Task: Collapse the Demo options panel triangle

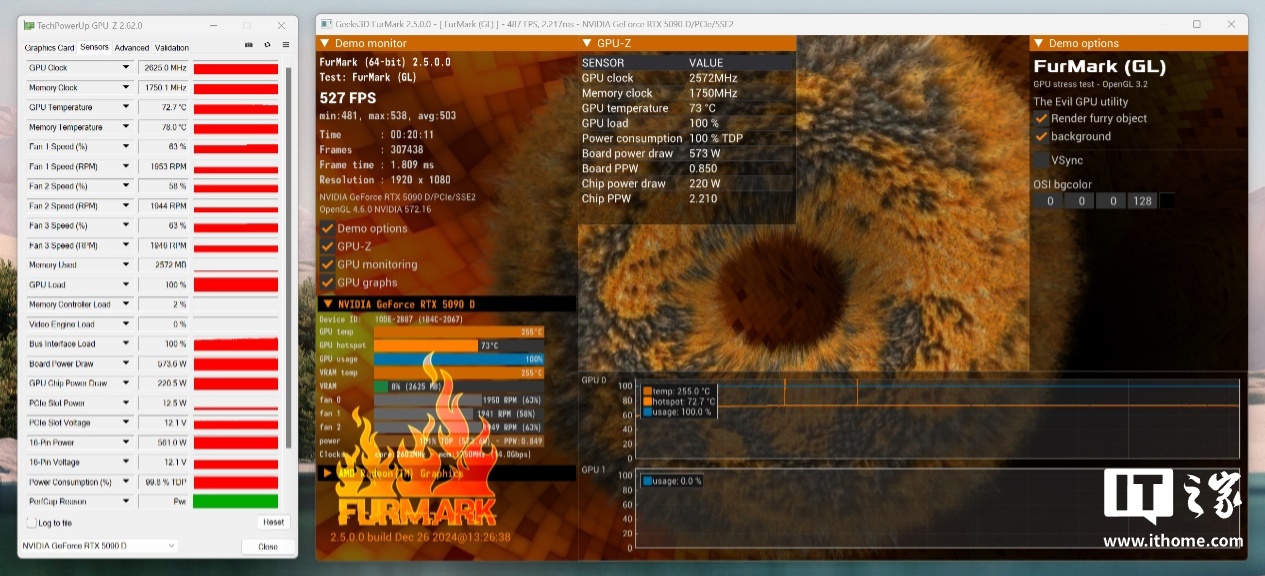Action: [1038, 43]
